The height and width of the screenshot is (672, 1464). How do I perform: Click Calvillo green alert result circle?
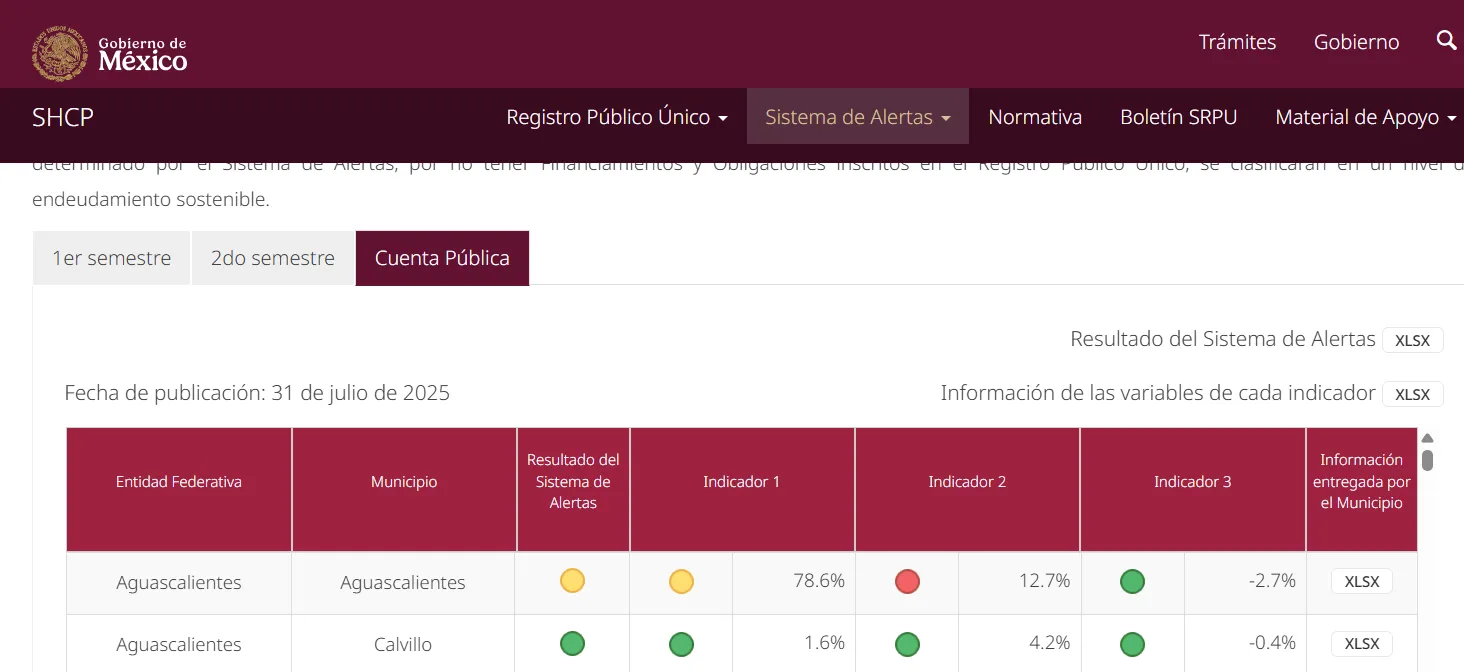(x=572, y=643)
